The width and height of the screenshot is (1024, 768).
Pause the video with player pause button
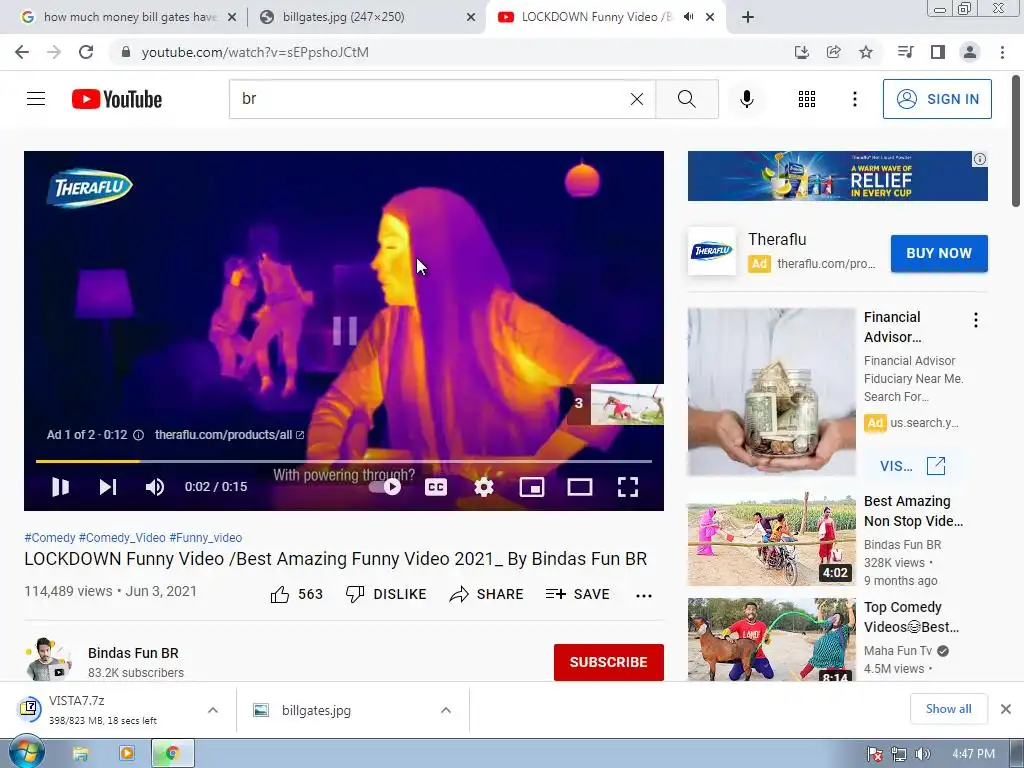pyautogui.click(x=60, y=487)
